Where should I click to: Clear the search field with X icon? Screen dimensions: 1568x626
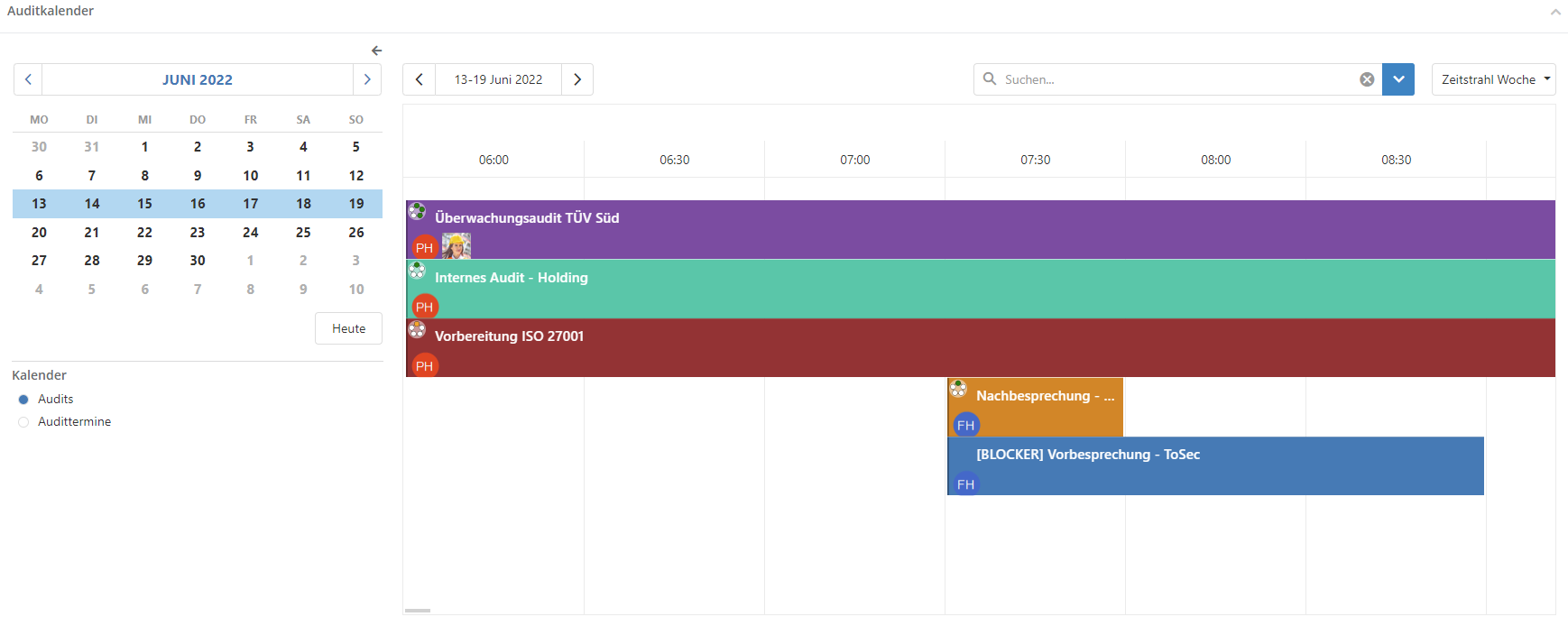point(1367,79)
